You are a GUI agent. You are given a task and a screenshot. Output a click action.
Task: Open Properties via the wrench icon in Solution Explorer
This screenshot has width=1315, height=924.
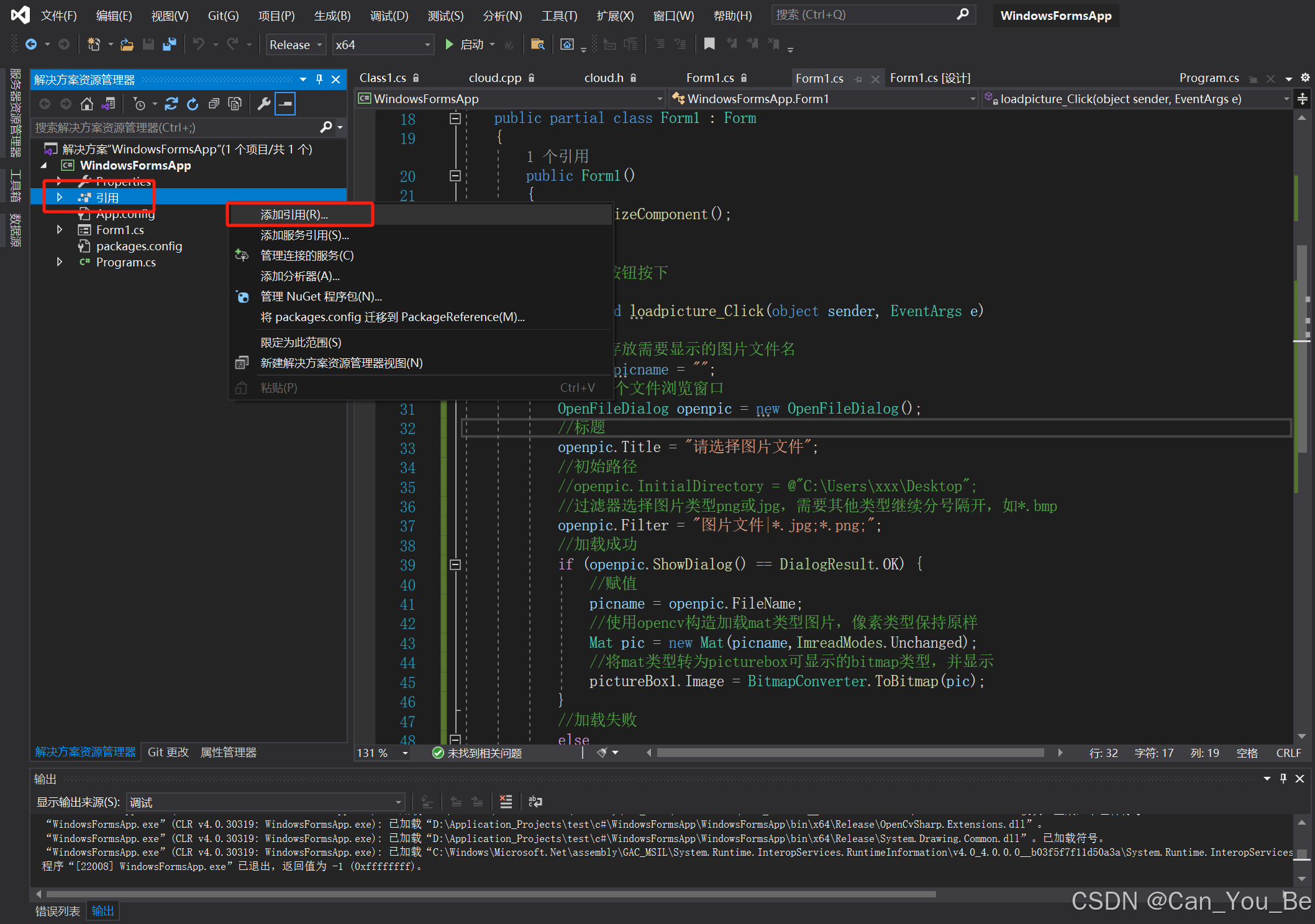(x=265, y=104)
